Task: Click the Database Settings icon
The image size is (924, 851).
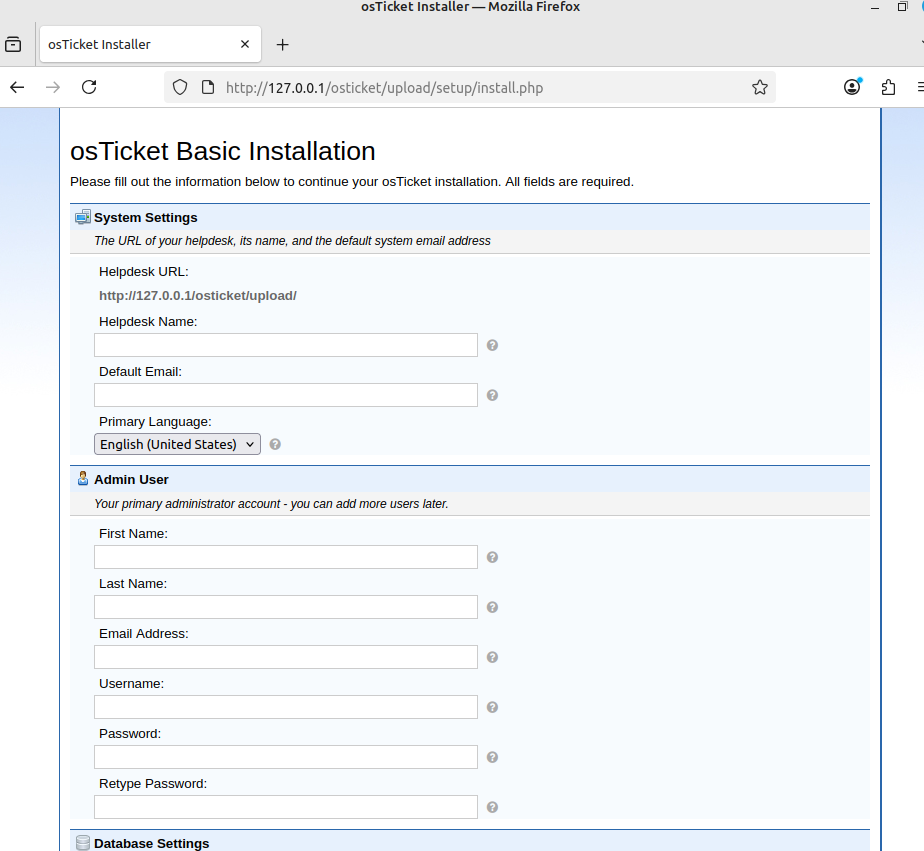Action: (83, 843)
